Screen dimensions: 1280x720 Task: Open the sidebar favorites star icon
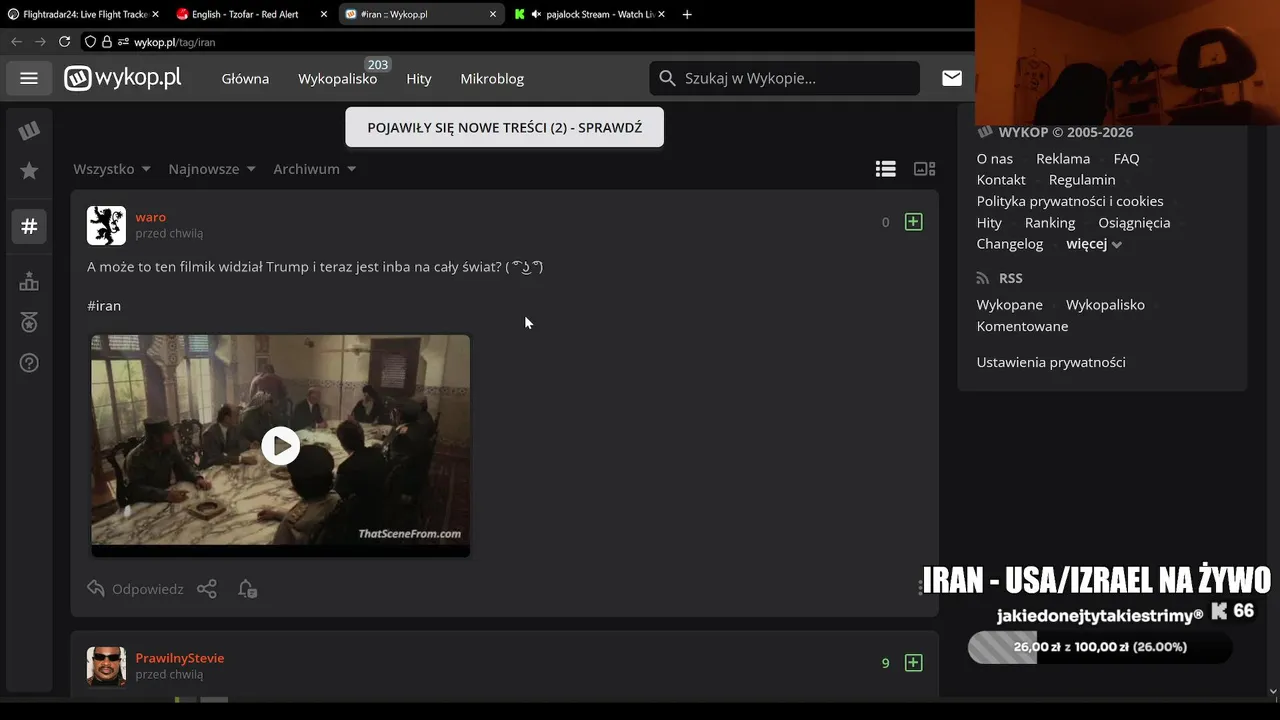pos(29,171)
